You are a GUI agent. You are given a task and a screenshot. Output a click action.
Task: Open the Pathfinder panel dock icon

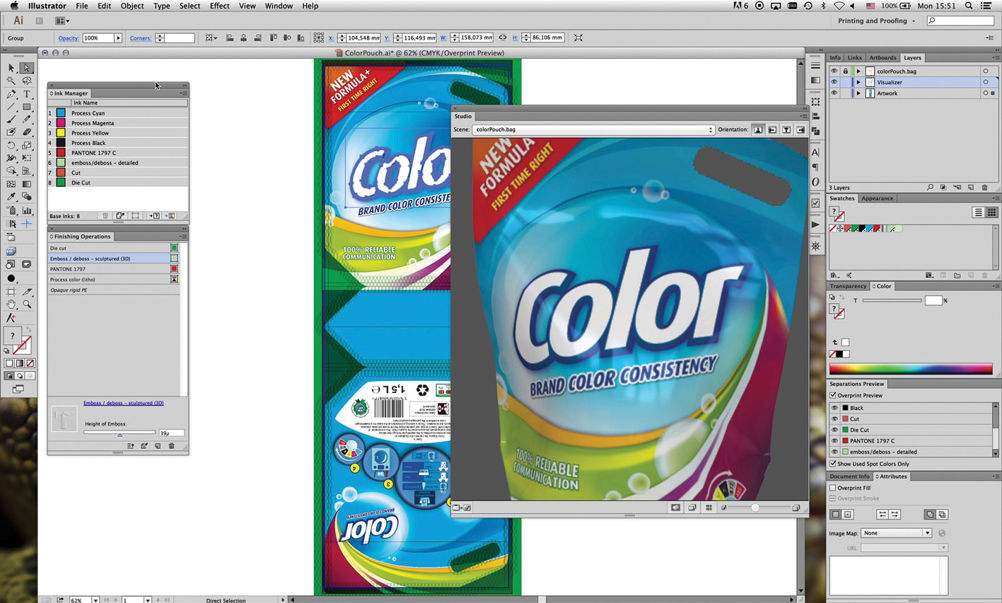click(815, 130)
